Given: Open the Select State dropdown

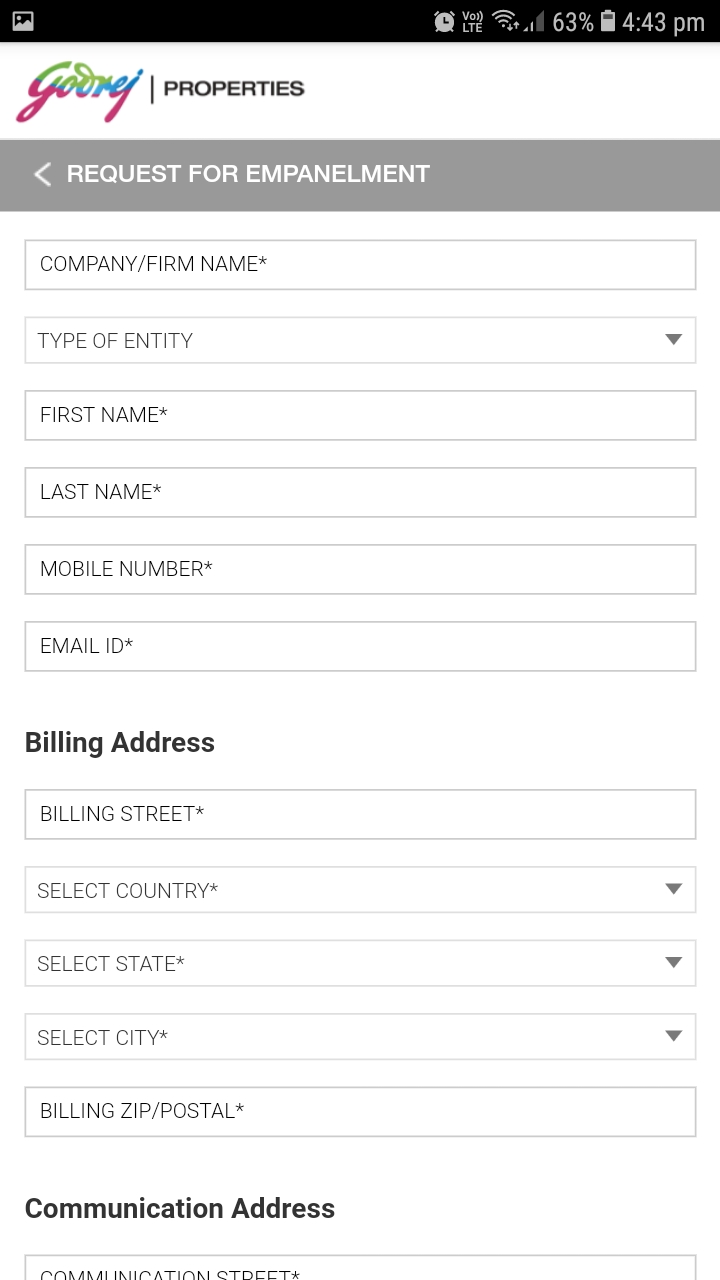Looking at the screenshot, I should (x=360, y=963).
